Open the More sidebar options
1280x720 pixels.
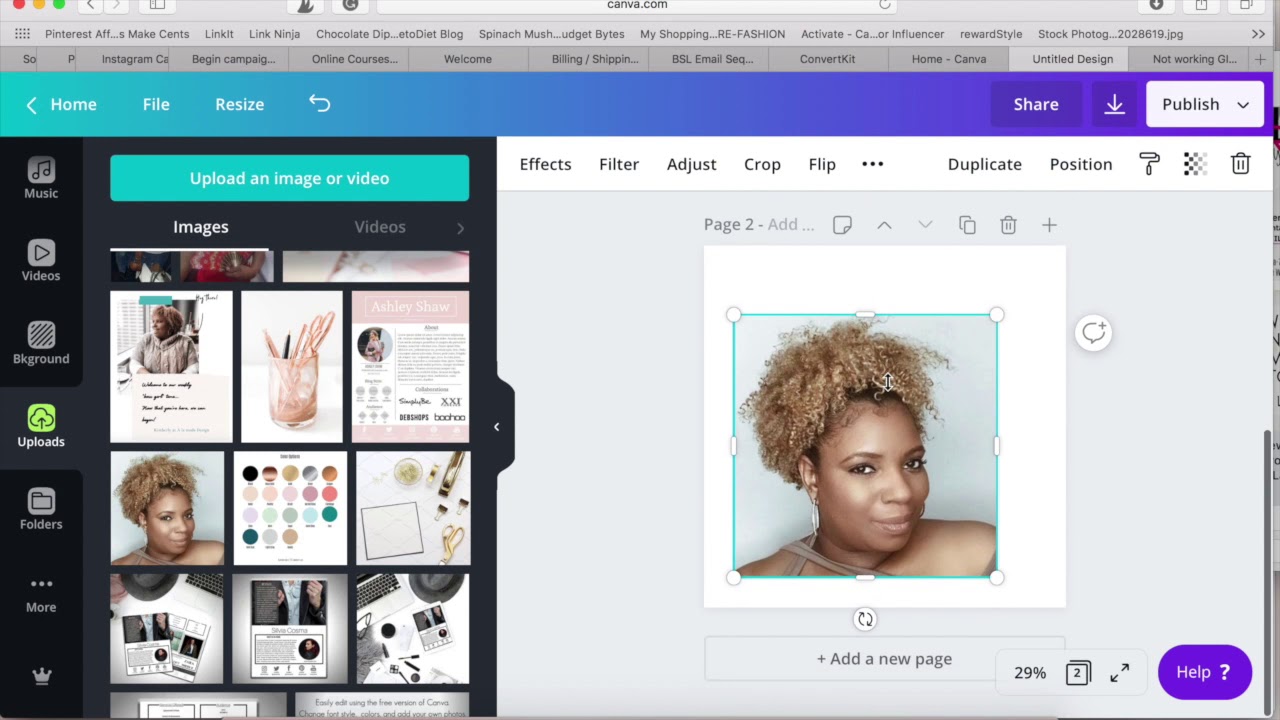coord(41,594)
